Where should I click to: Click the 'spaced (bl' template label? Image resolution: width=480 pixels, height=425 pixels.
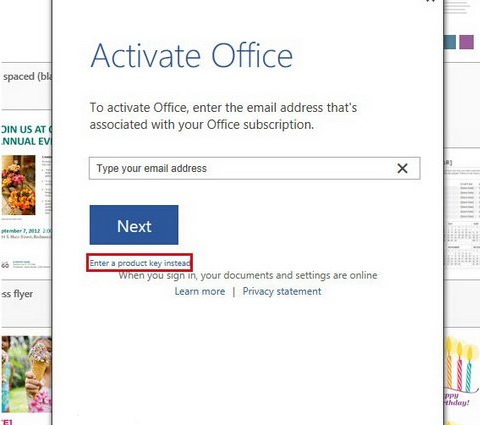[27, 77]
